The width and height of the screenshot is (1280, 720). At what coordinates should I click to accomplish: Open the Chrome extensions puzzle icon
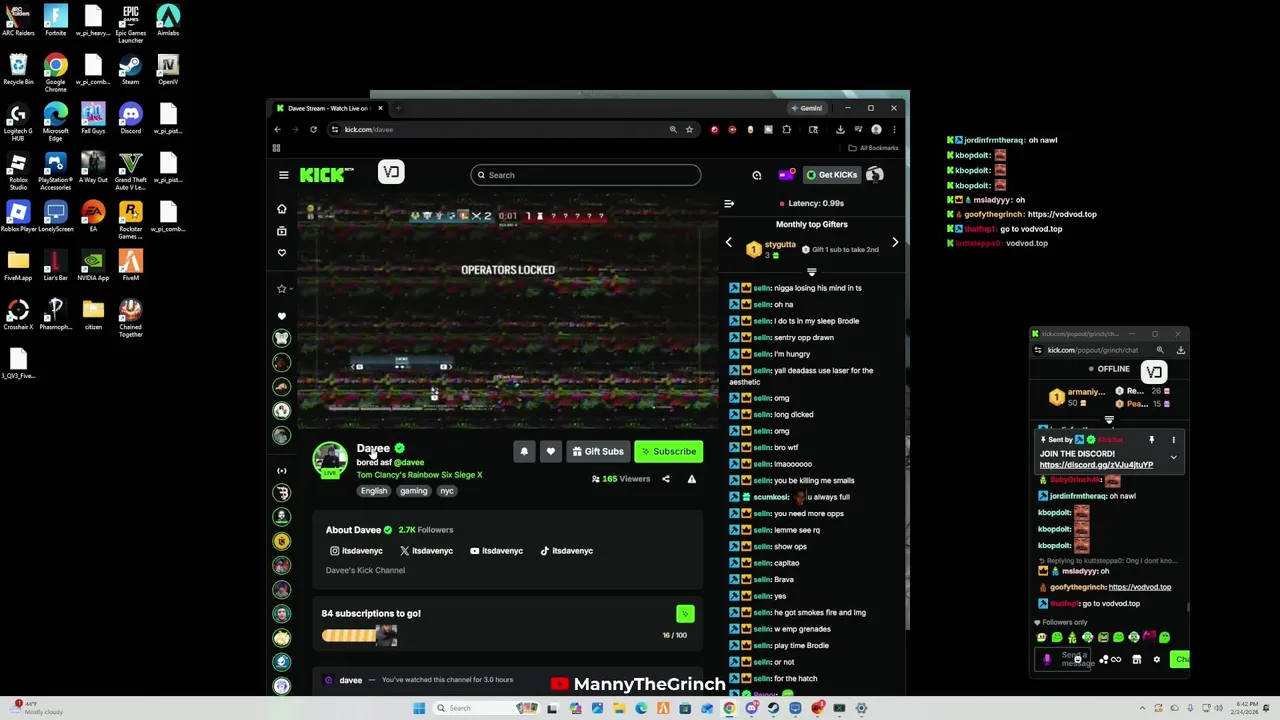786,129
